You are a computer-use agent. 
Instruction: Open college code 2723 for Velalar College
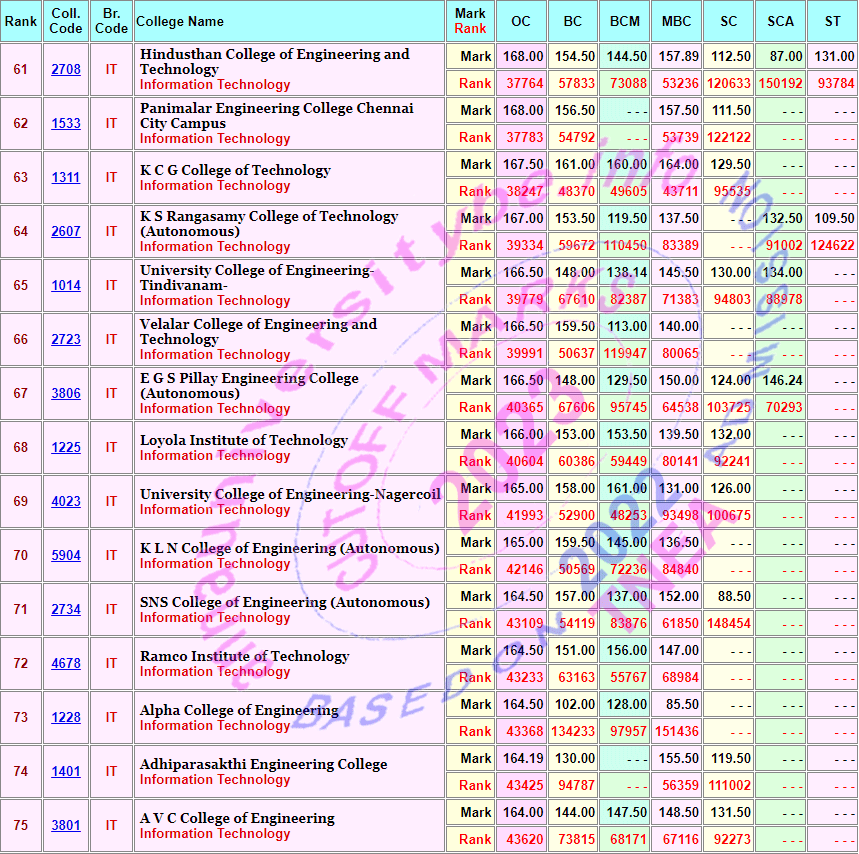pos(66,340)
